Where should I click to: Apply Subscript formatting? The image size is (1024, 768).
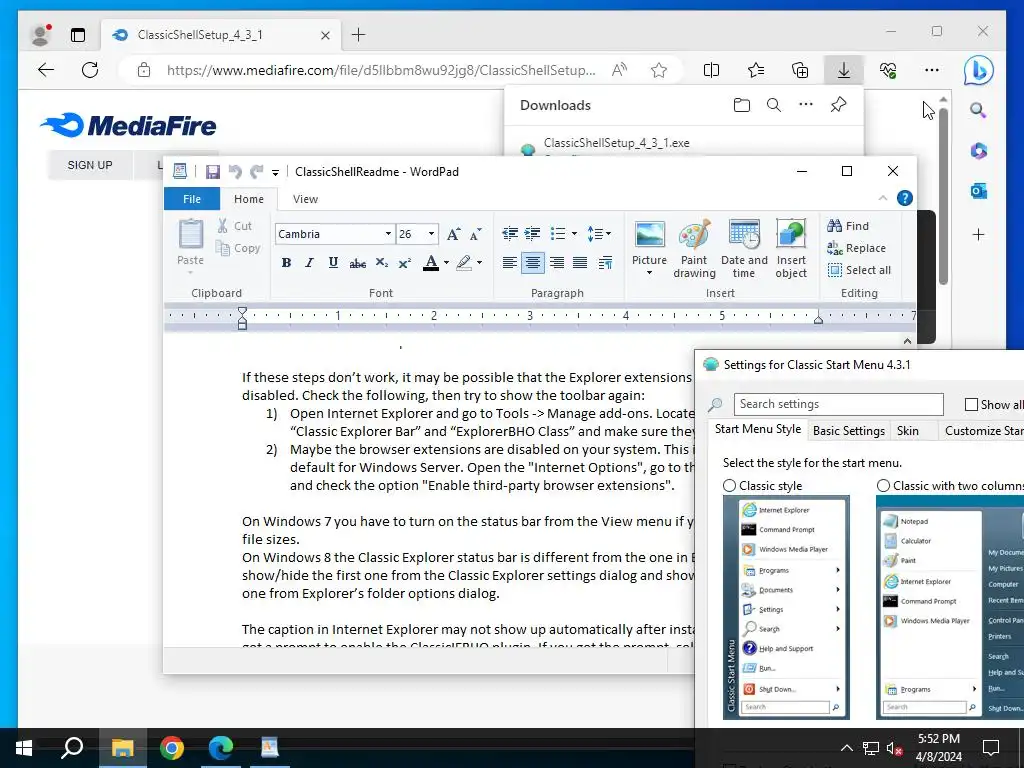click(381, 263)
